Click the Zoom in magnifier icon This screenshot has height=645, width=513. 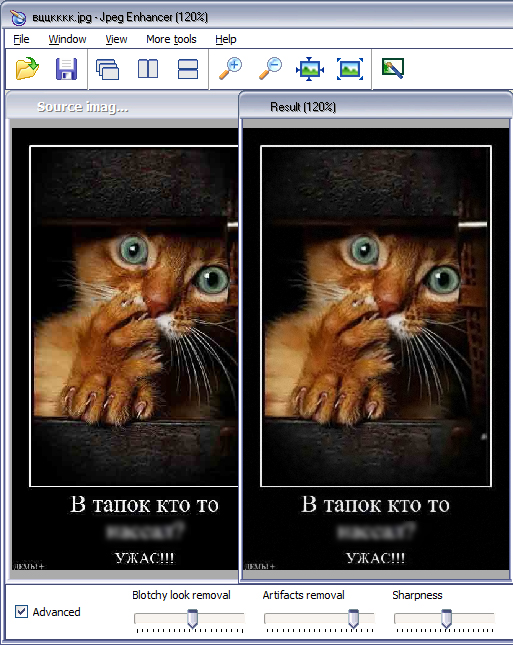(230, 68)
